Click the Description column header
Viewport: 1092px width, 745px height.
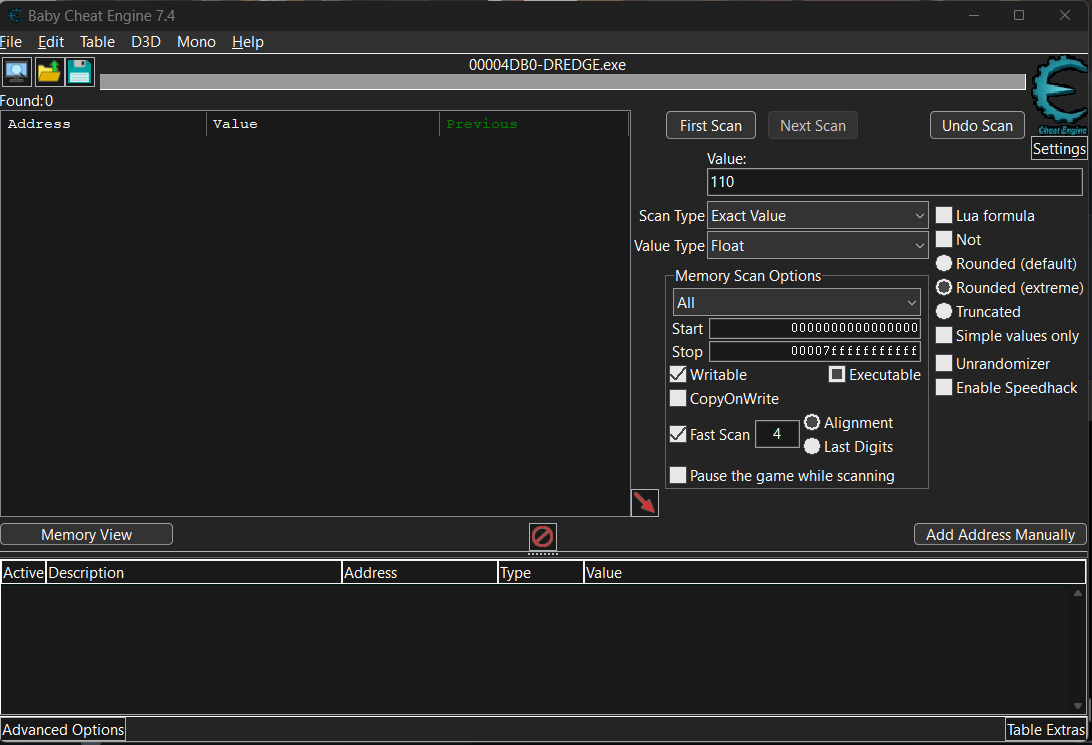point(194,572)
